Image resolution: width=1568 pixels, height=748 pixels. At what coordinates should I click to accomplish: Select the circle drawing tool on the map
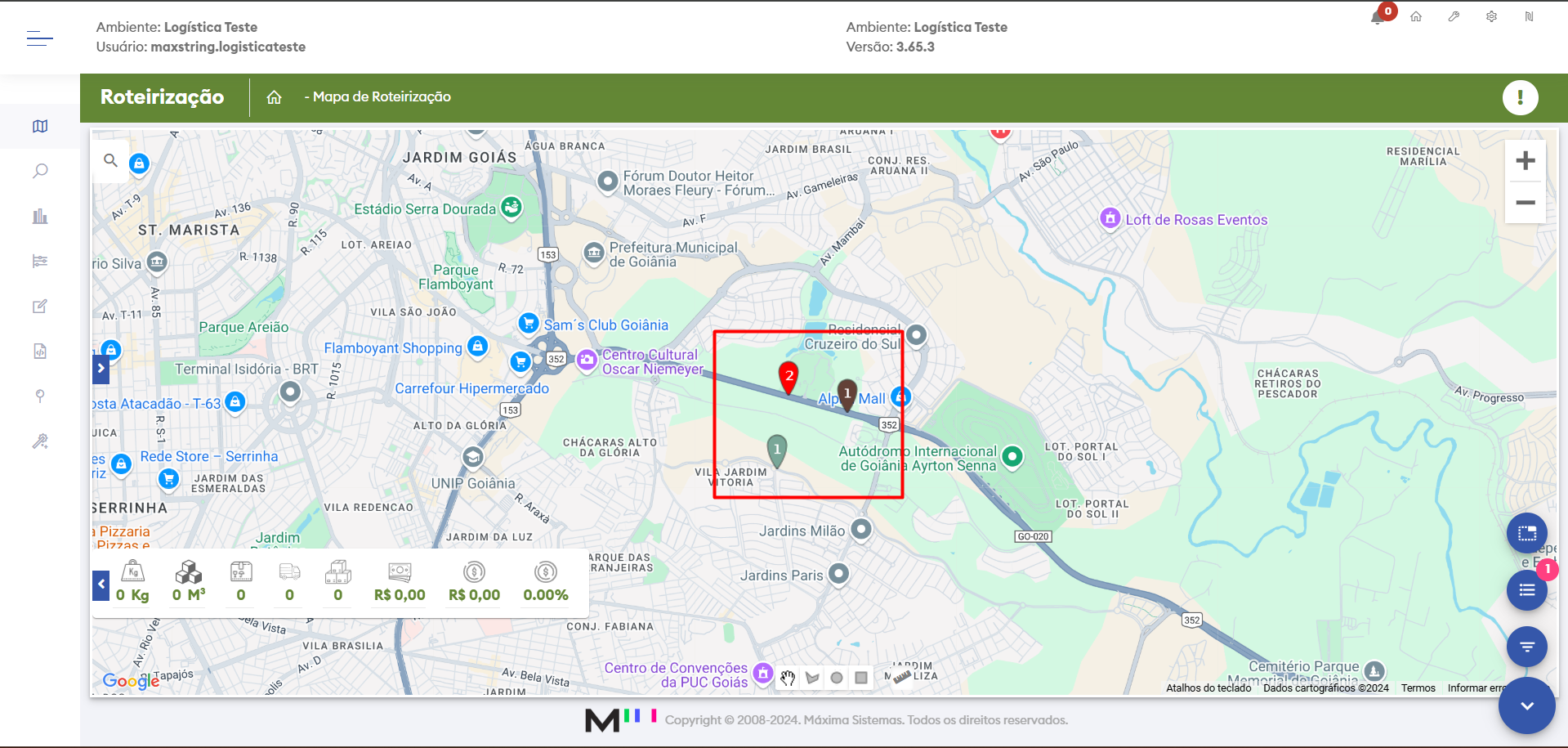pyautogui.click(x=837, y=678)
